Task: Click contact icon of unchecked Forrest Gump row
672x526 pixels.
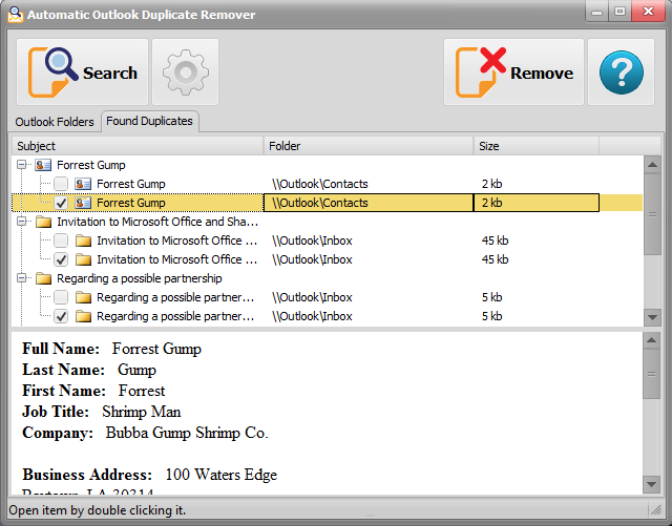Action: coord(83,184)
